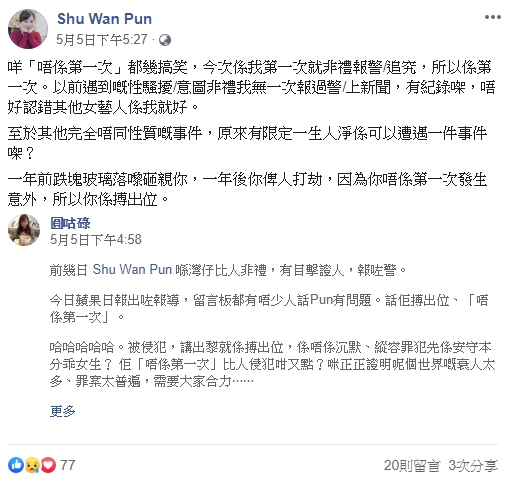Open 圓咕碌's profile picture in shared post

tap(24, 230)
